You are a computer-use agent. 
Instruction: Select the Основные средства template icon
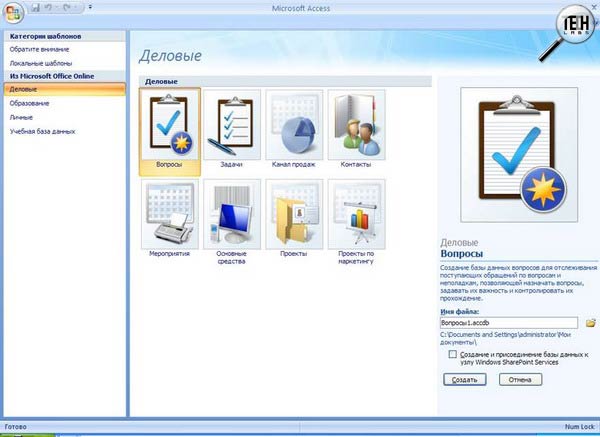(232, 214)
